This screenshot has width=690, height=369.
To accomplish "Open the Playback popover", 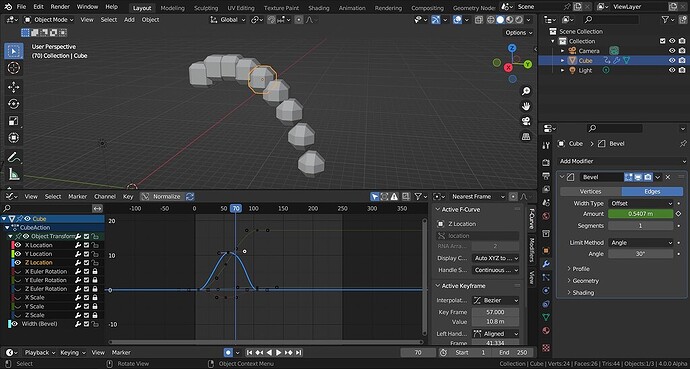I will (40, 352).
